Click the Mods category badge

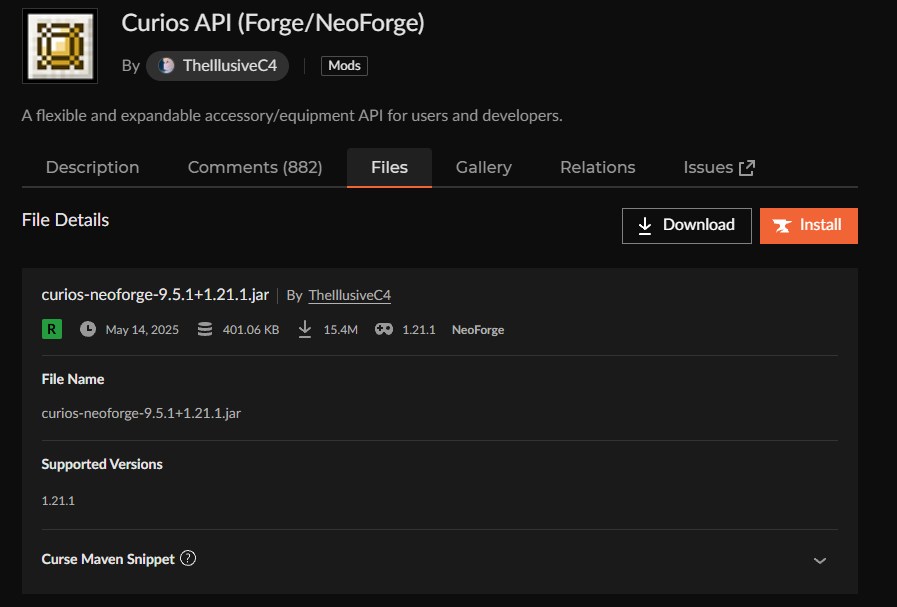[x=343, y=66]
